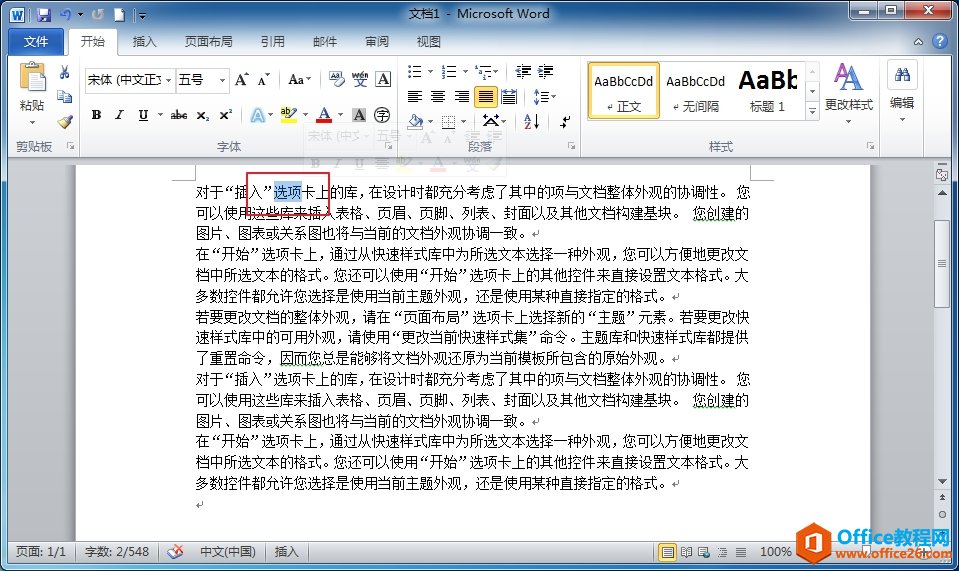The image size is (959, 571).
Task: Apply 标题 1 Heading style
Action: (x=768, y=90)
